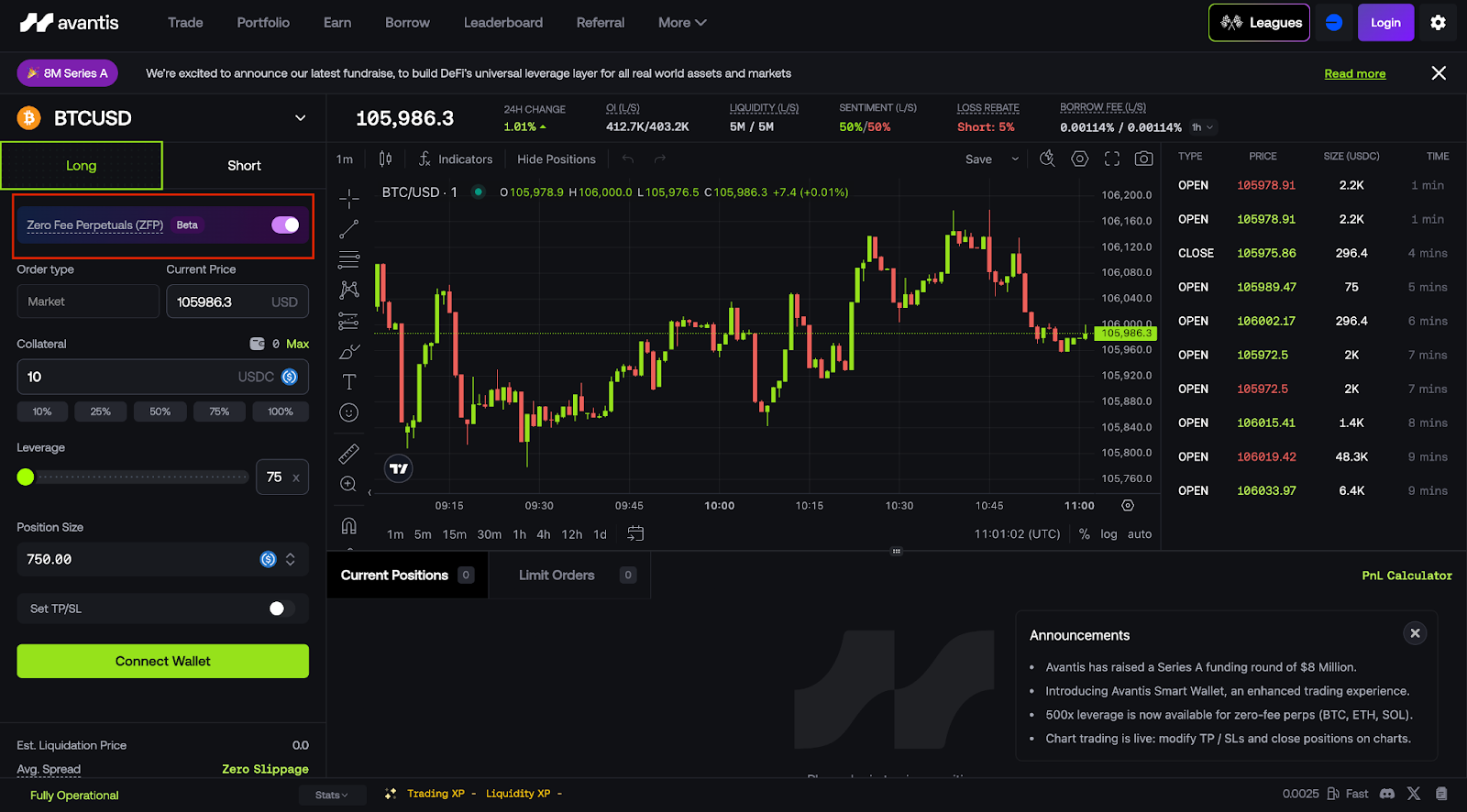Expand the Stats dropdown in the status bar
This screenshot has height=812, width=1467.
tap(332, 795)
